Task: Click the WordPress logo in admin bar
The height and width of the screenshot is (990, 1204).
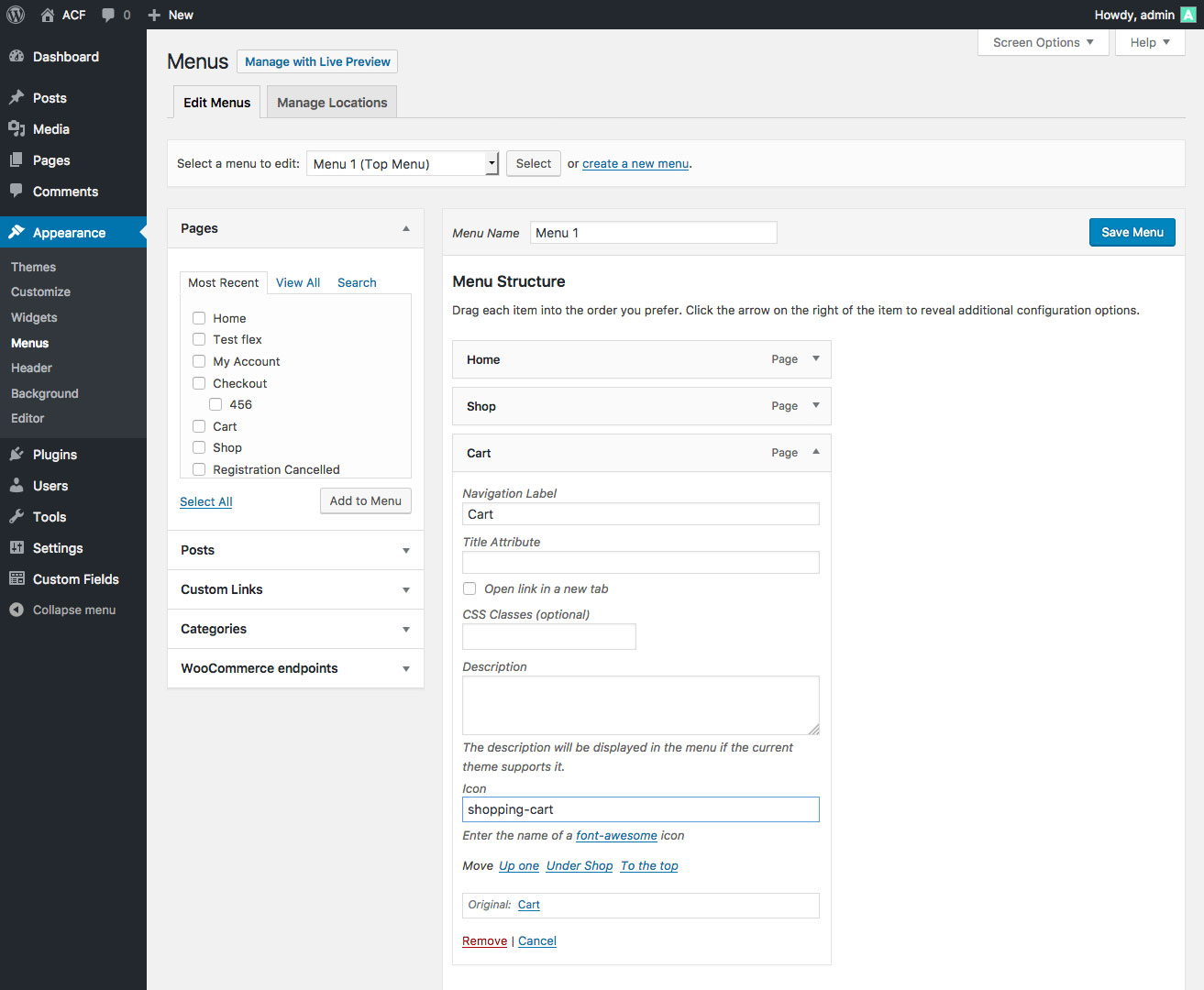Action: coord(15,14)
